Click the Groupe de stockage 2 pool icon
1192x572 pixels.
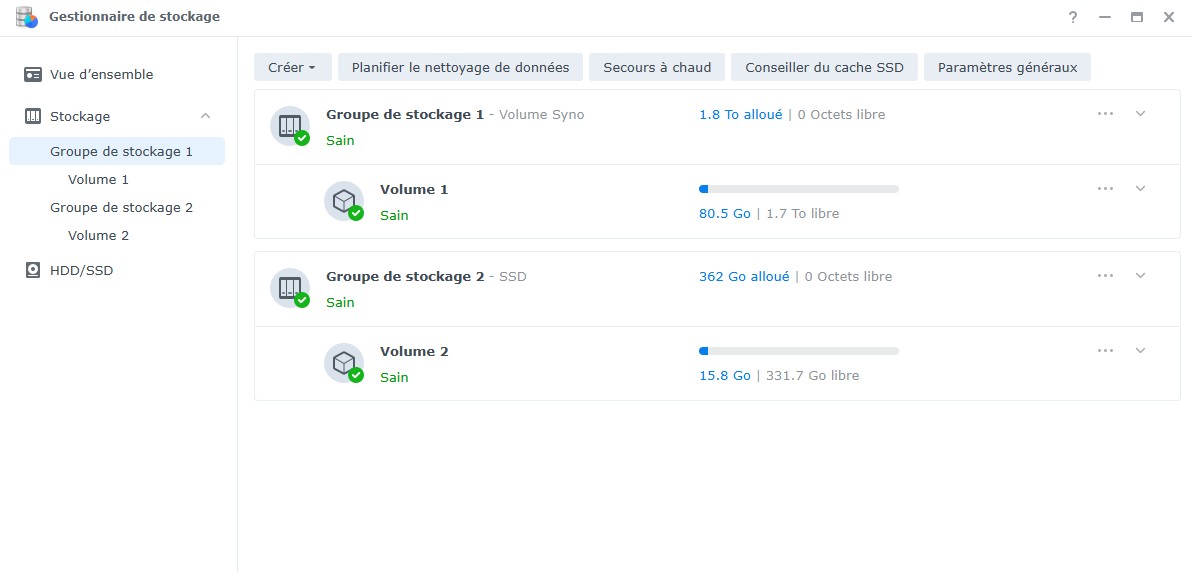click(x=290, y=288)
